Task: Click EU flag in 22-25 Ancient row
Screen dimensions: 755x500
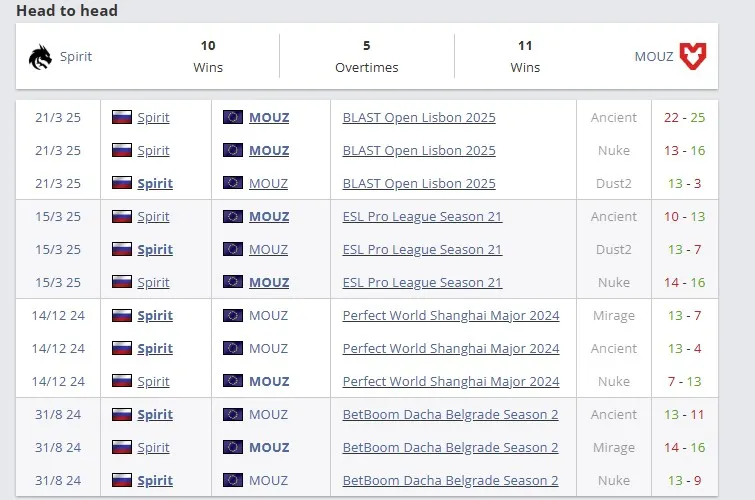Action: tap(233, 117)
